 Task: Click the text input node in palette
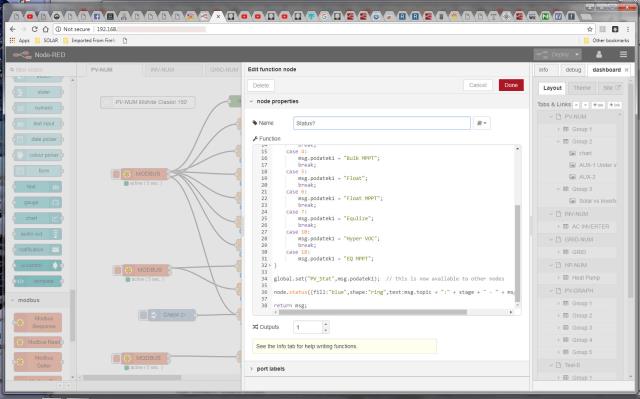click(x=38, y=124)
